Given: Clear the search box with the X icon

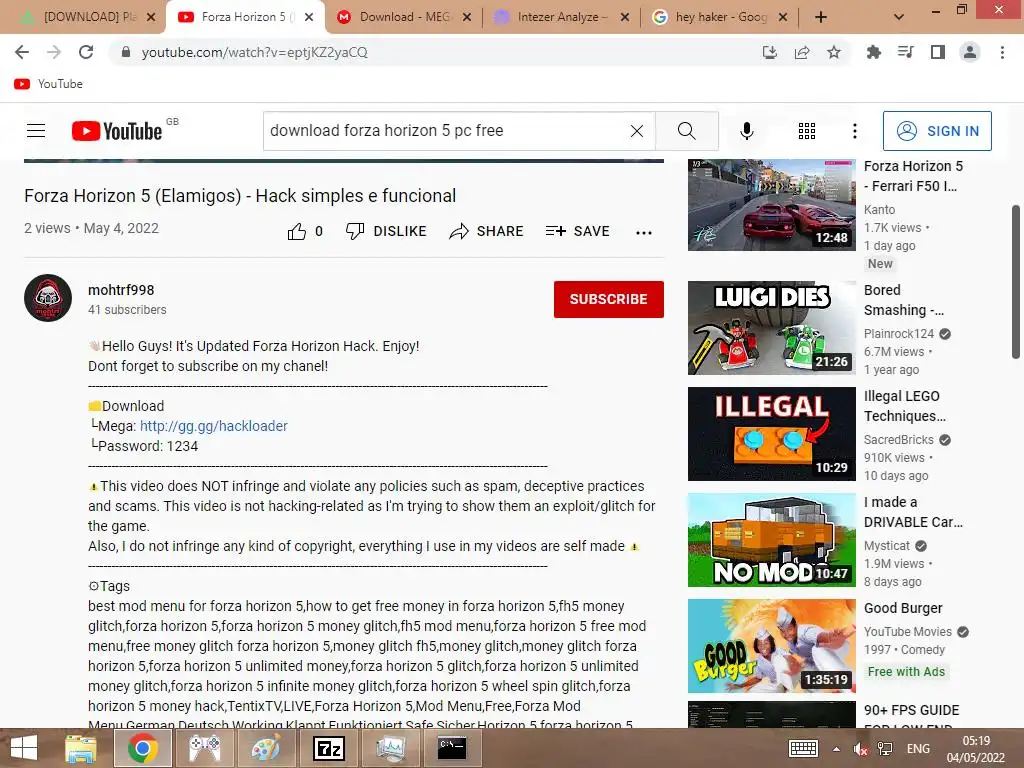Looking at the screenshot, I should click(637, 131).
